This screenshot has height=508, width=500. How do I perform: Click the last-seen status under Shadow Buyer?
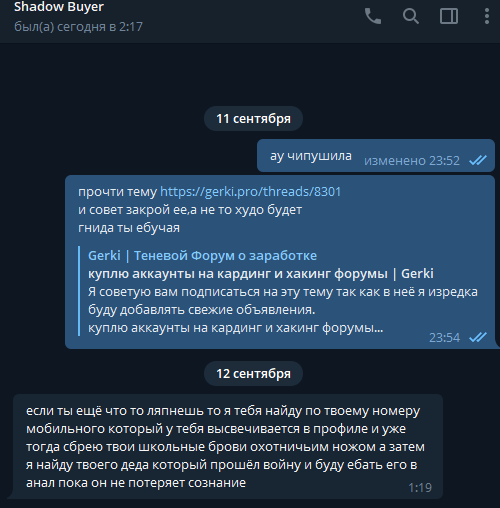pyautogui.click(x=78, y=27)
